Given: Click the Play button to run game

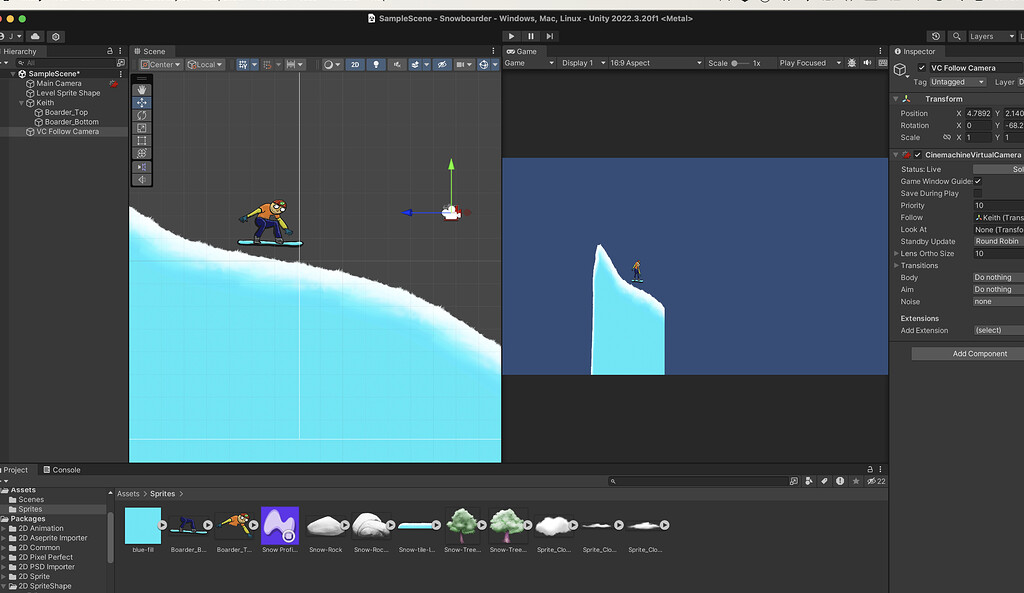Looking at the screenshot, I should (x=512, y=36).
